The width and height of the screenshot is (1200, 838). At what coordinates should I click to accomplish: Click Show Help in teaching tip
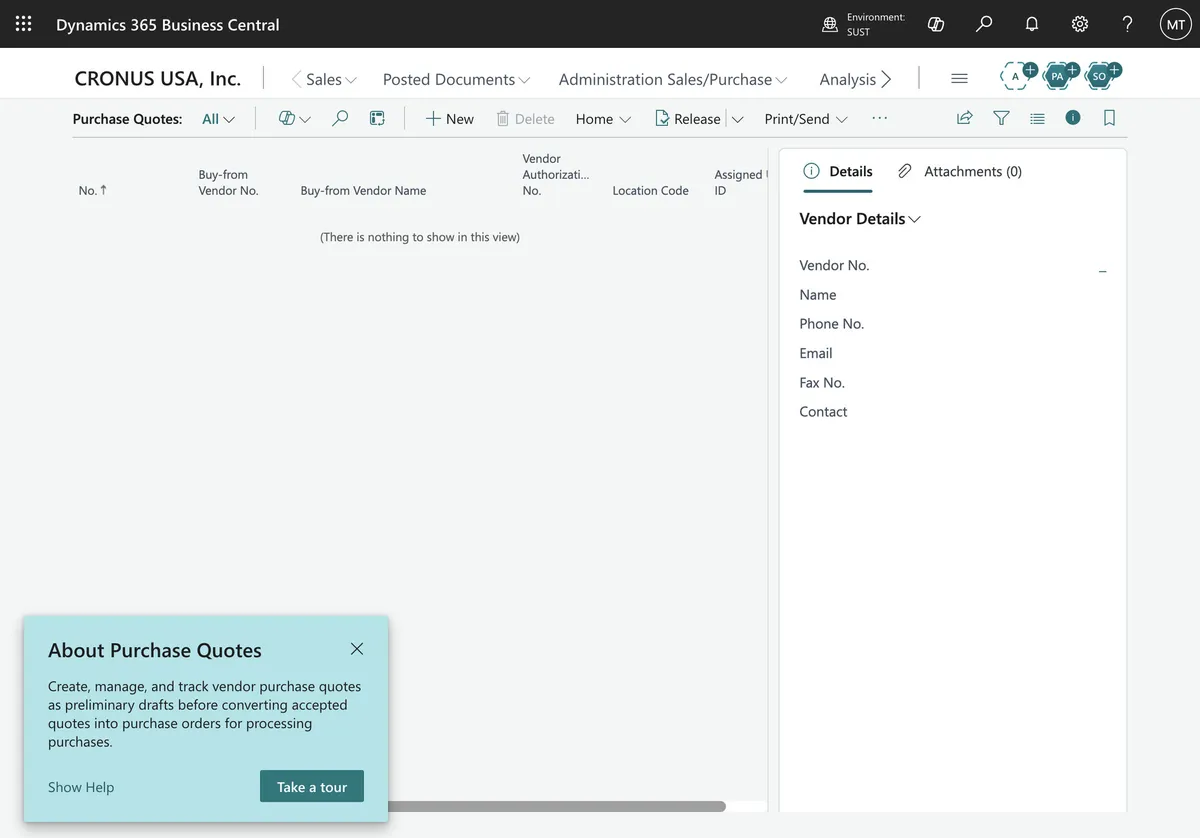point(81,787)
